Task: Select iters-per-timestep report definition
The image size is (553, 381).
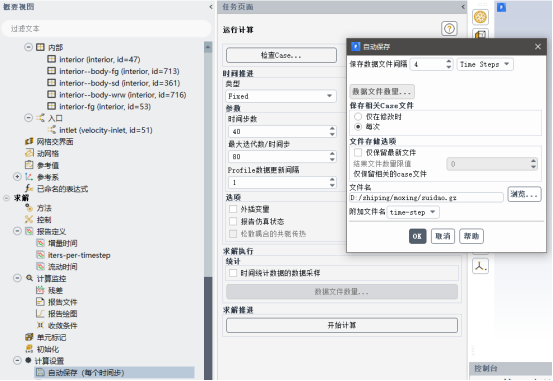Action: (73, 255)
